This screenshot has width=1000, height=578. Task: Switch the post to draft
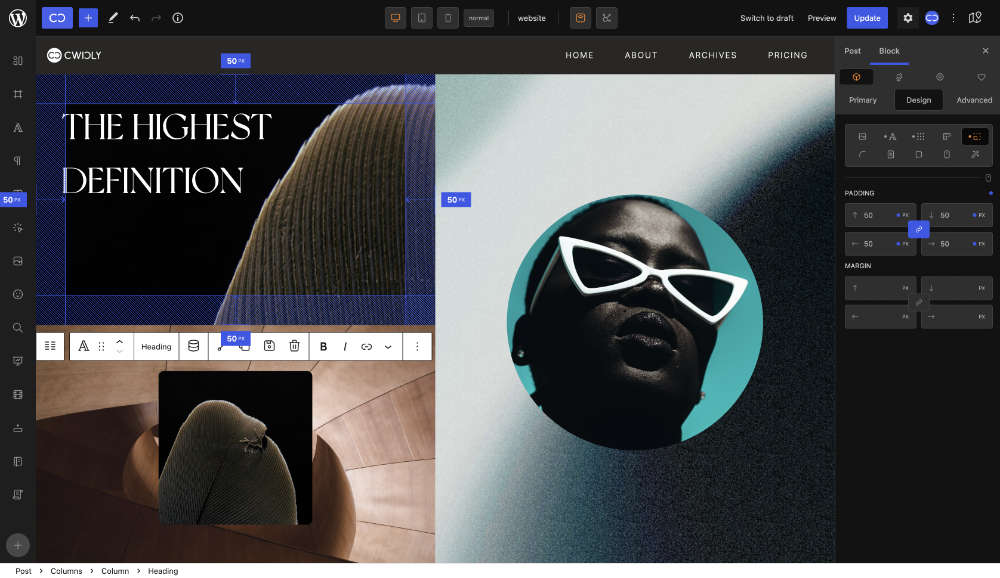767,18
